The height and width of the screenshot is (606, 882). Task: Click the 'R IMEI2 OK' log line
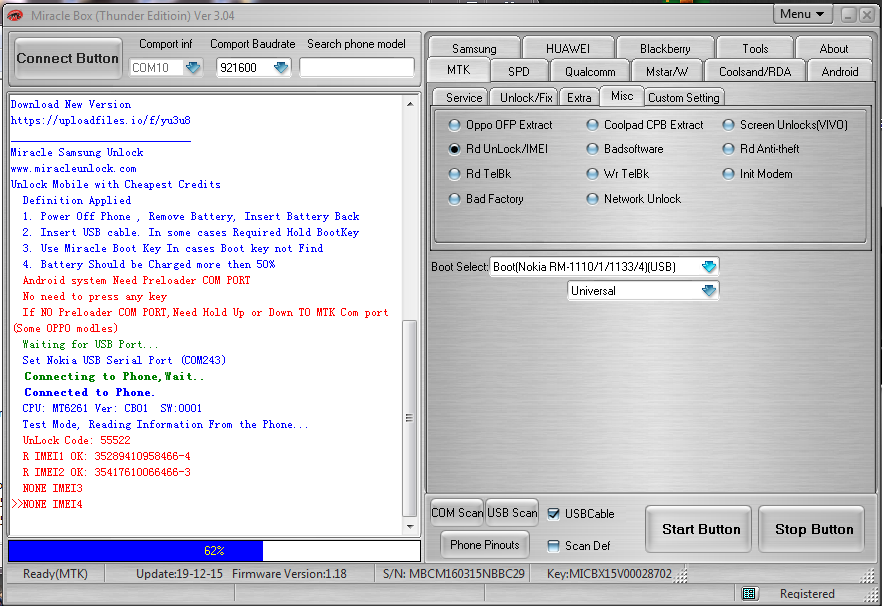(x=107, y=472)
